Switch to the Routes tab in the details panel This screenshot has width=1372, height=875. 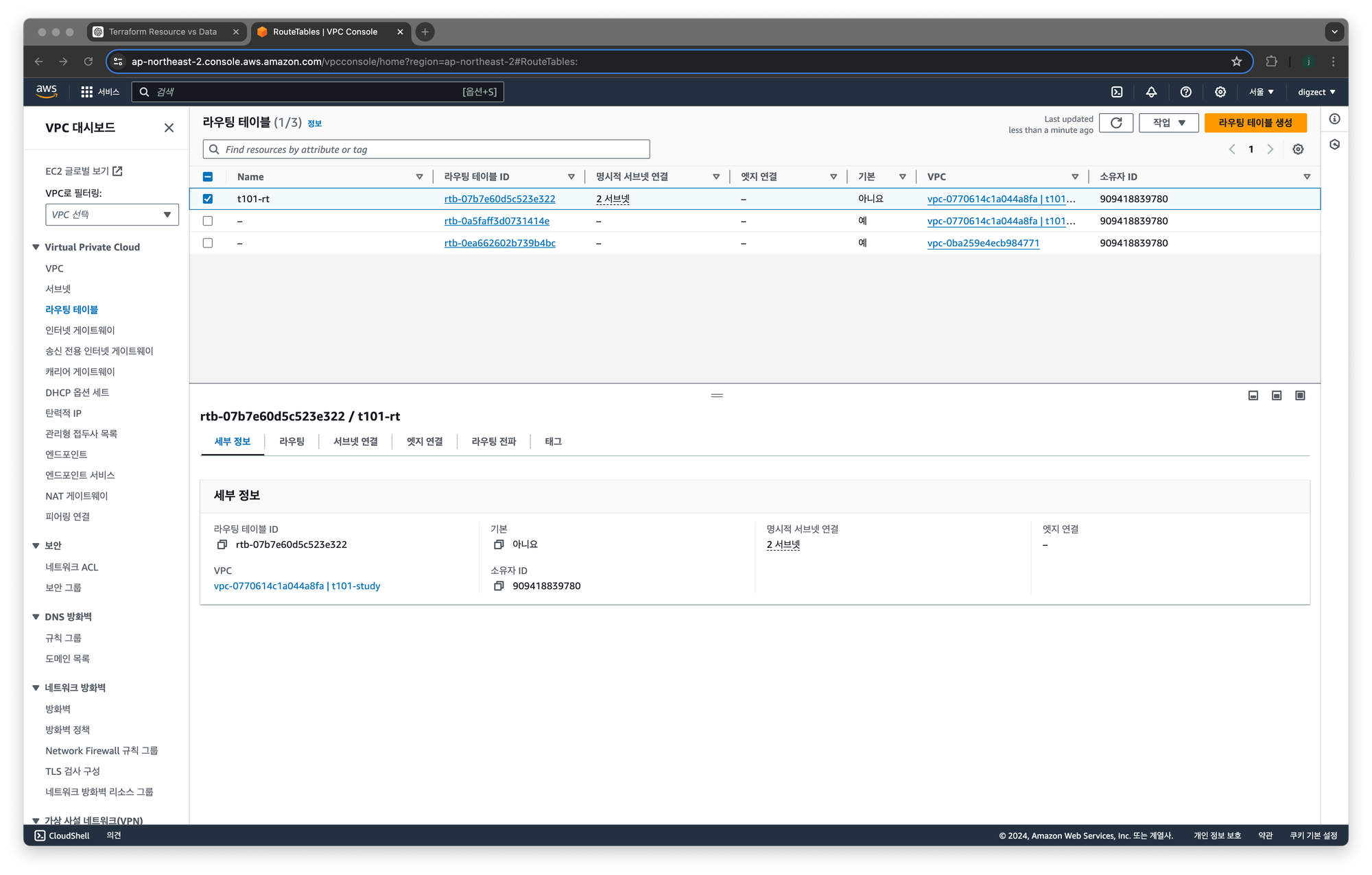(292, 442)
